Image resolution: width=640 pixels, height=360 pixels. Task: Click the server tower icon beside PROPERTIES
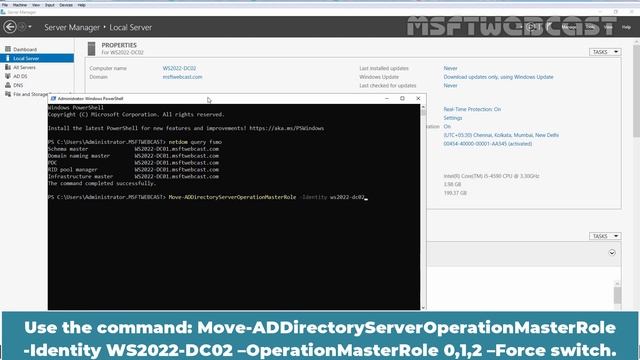coord(91,49)
